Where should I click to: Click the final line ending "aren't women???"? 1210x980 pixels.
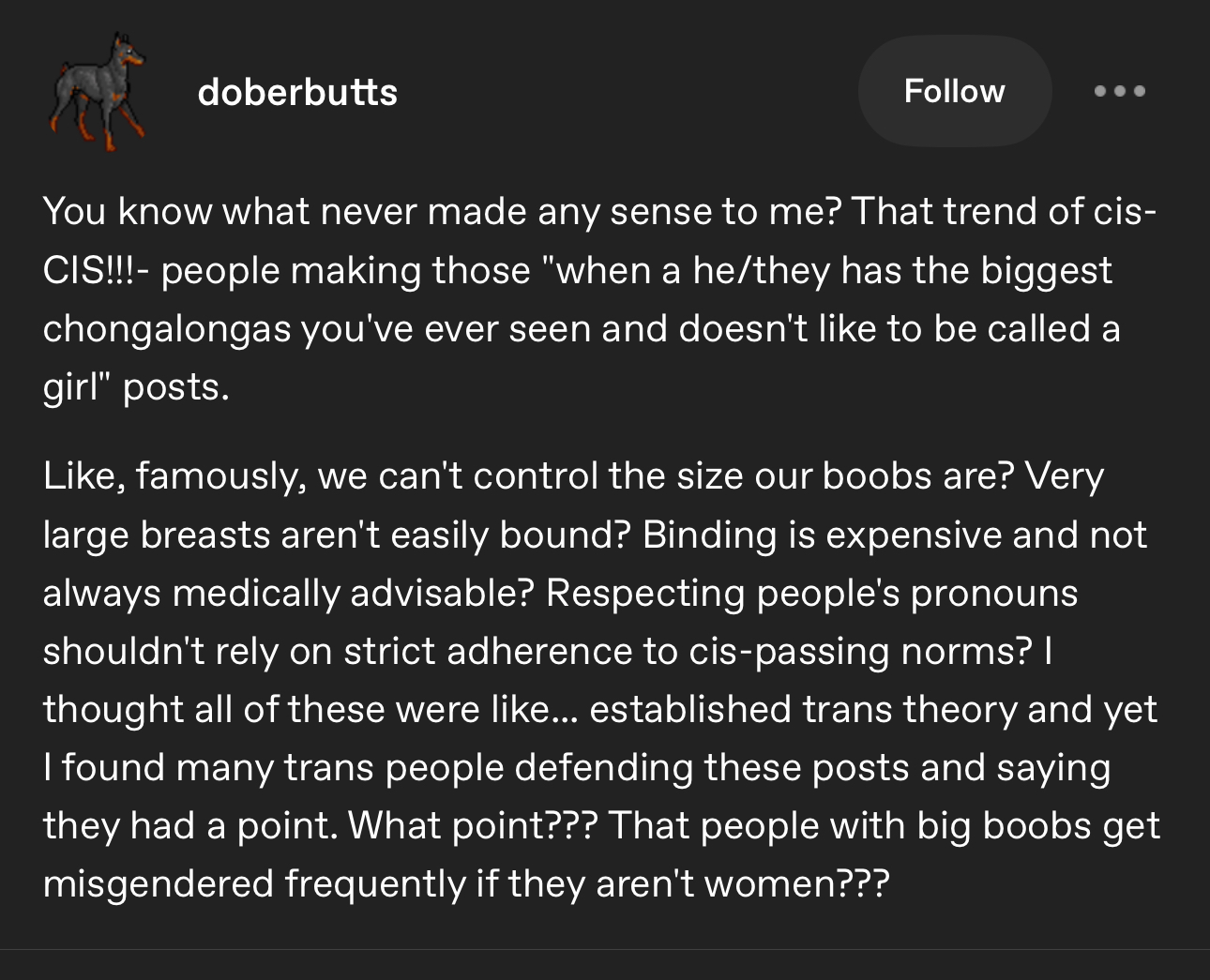(x=465, y=883)
